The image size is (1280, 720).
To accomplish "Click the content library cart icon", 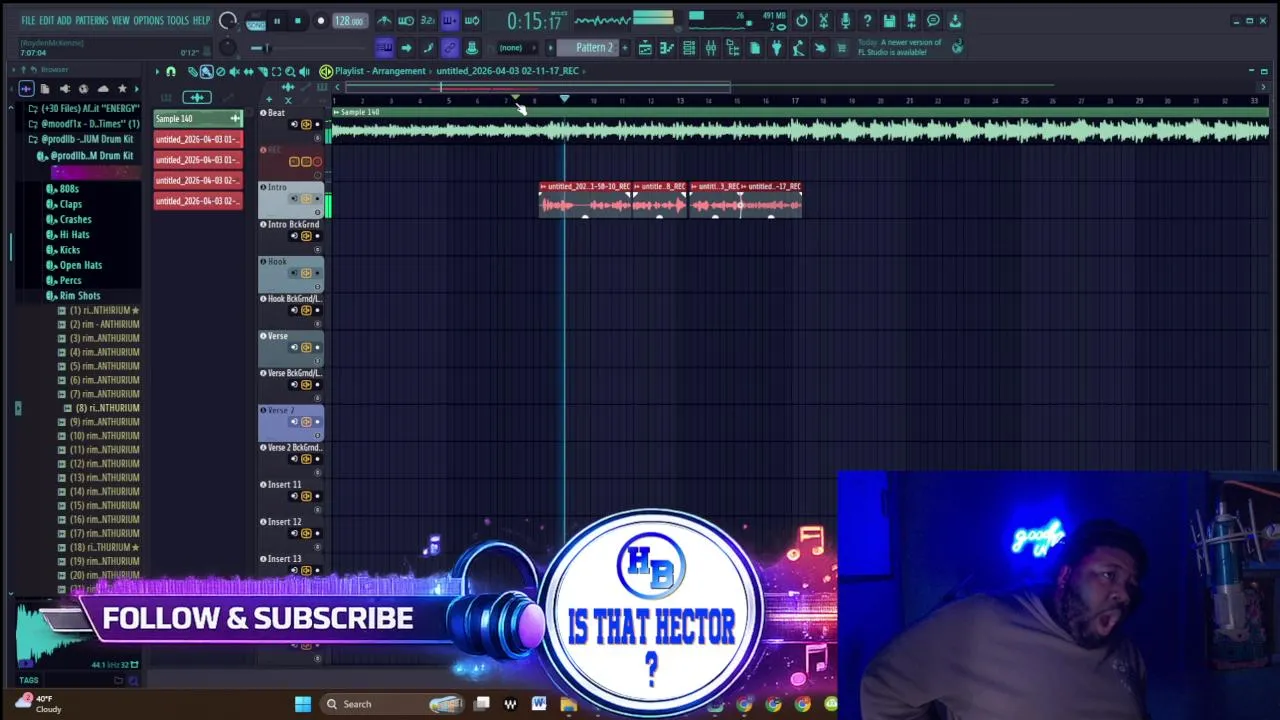I will tap(841, 47).
